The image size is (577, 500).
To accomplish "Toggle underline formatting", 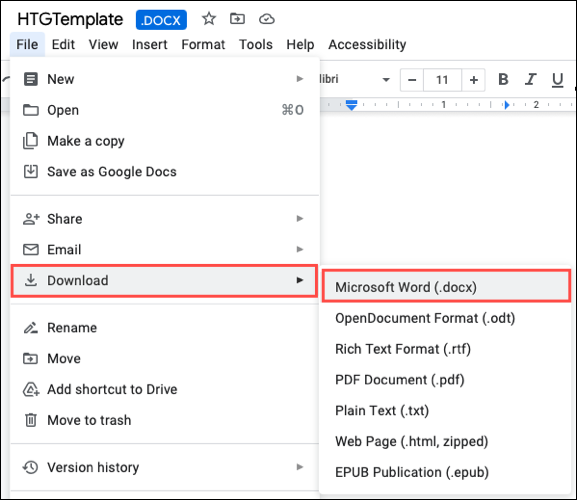I will point(557,79).
